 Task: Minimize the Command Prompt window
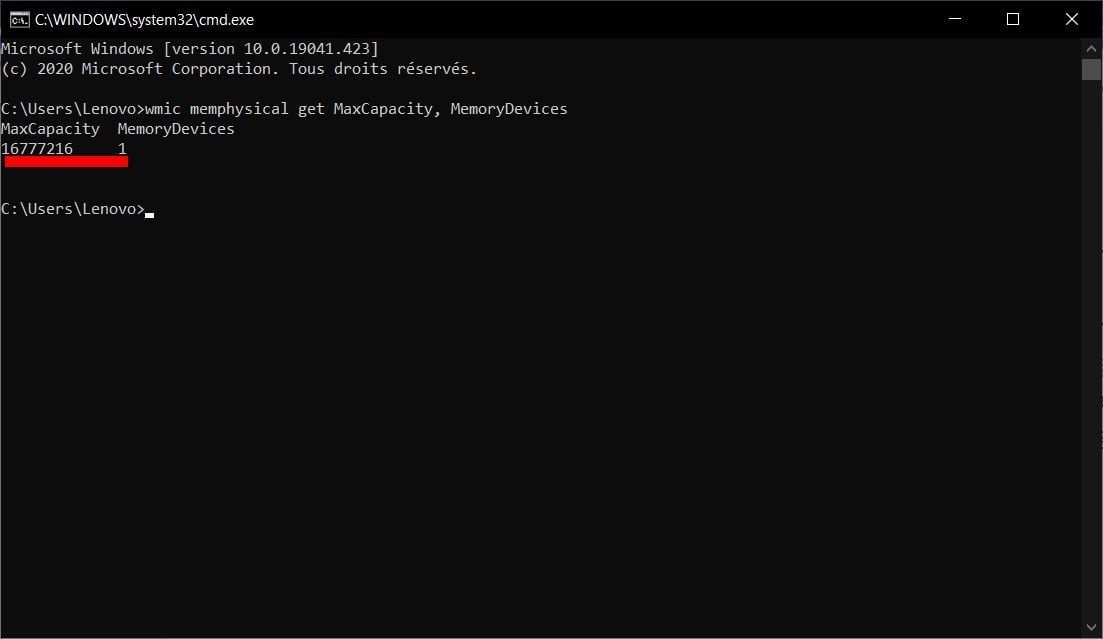tap(955, 19)
